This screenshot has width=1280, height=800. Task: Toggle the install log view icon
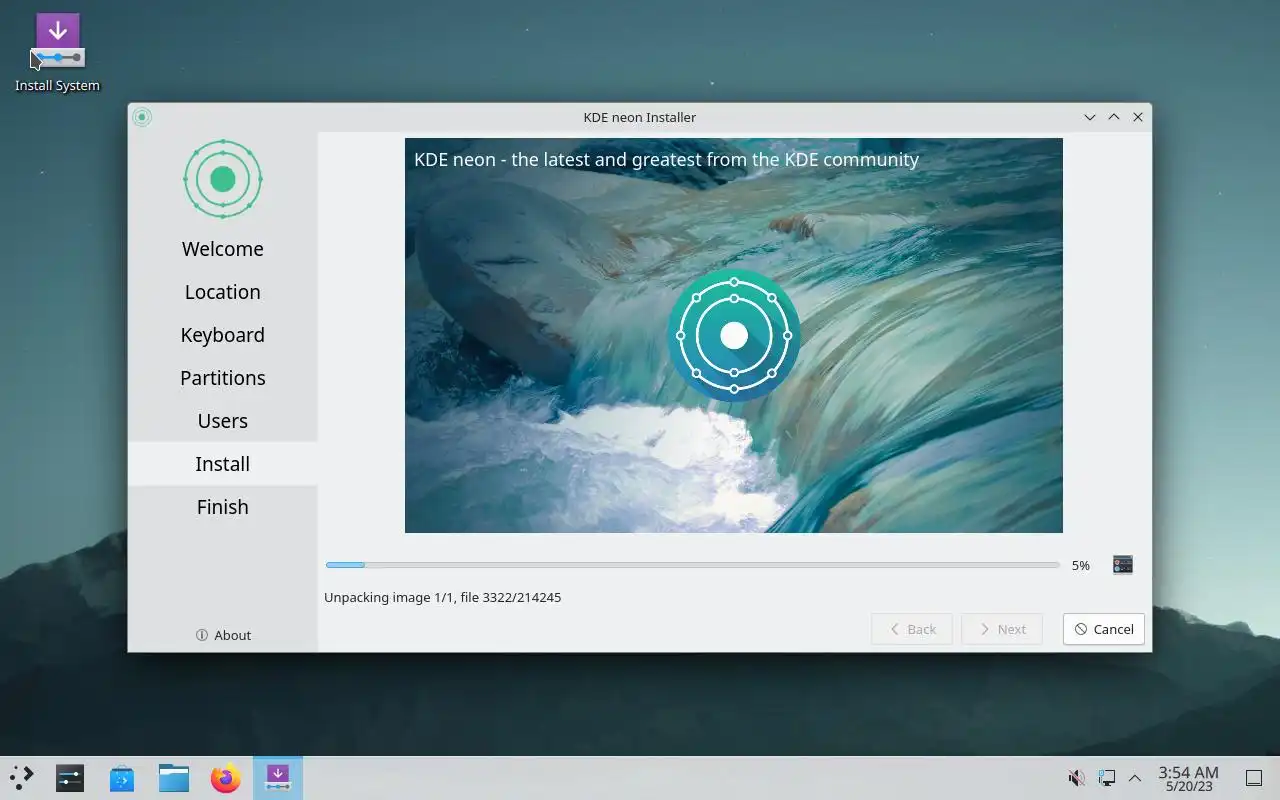[1123, 565]
